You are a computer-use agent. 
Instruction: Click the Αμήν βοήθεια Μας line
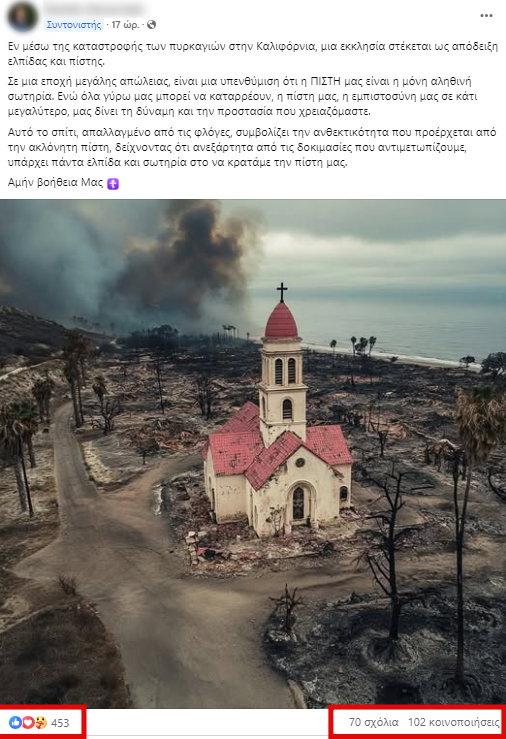(56, 183)
